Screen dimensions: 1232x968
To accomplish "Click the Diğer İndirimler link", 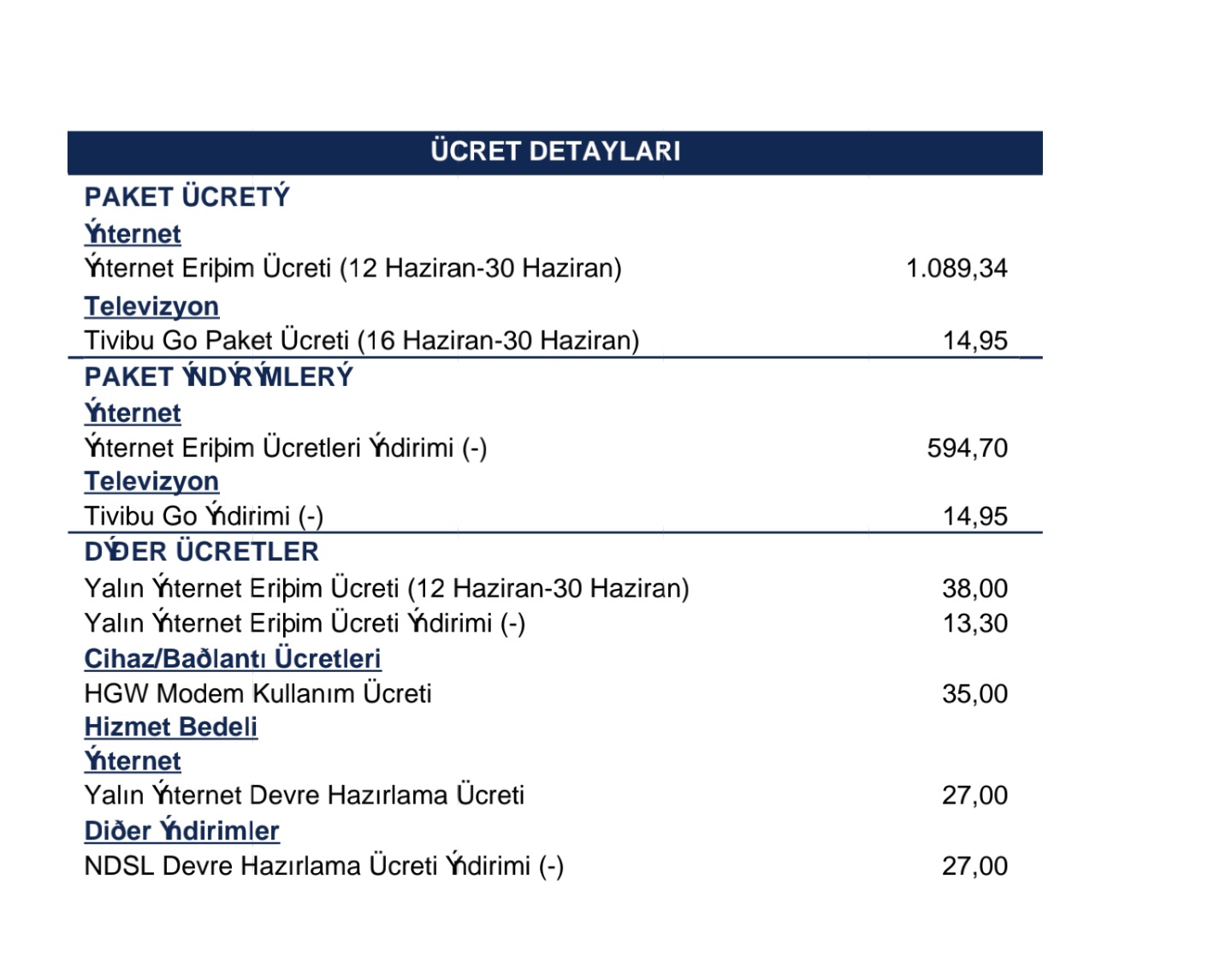I will click(x=181, y=830).
